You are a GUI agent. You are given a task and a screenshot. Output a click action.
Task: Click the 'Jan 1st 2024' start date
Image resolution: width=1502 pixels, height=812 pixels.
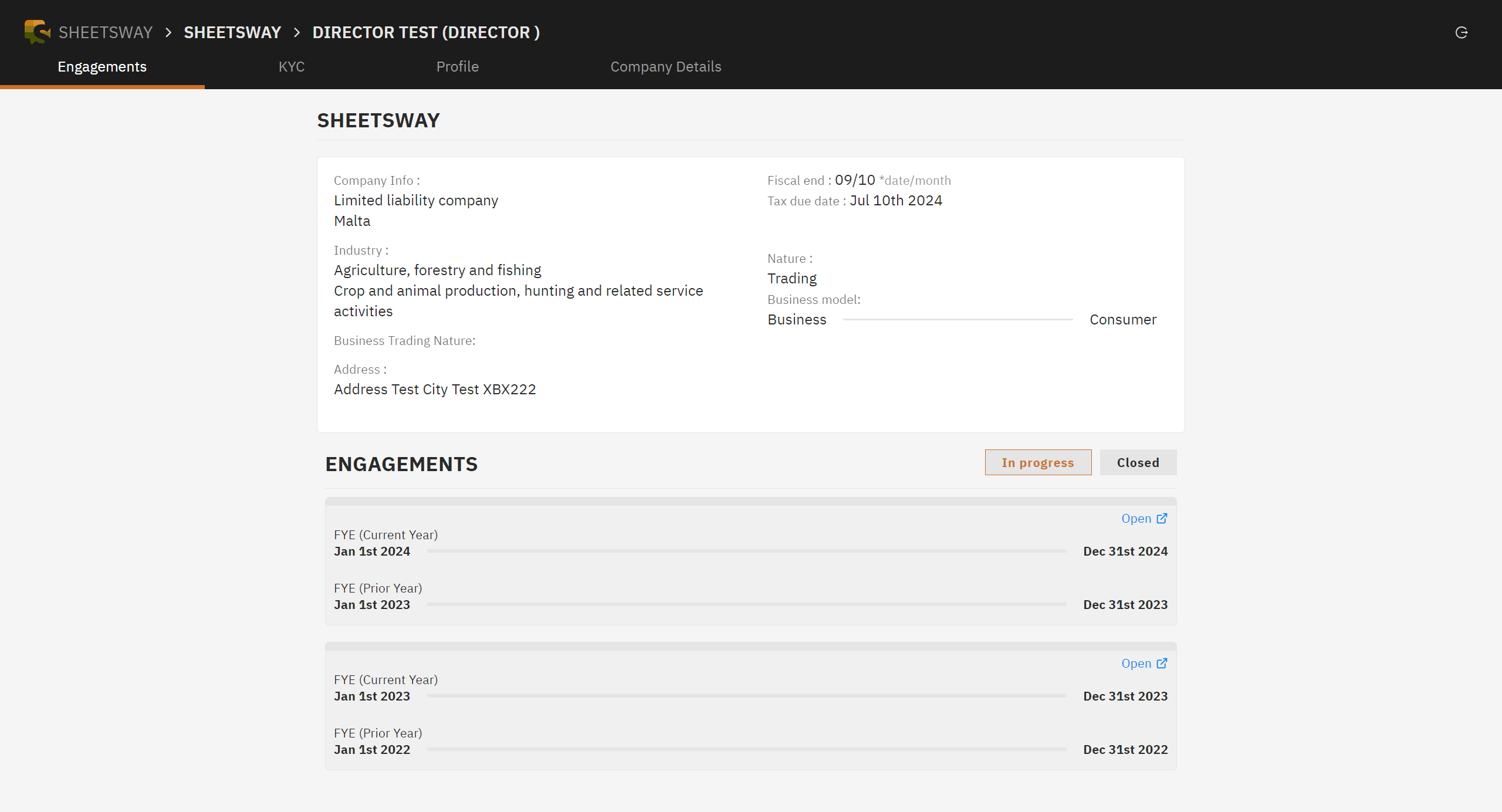point(372,552)
